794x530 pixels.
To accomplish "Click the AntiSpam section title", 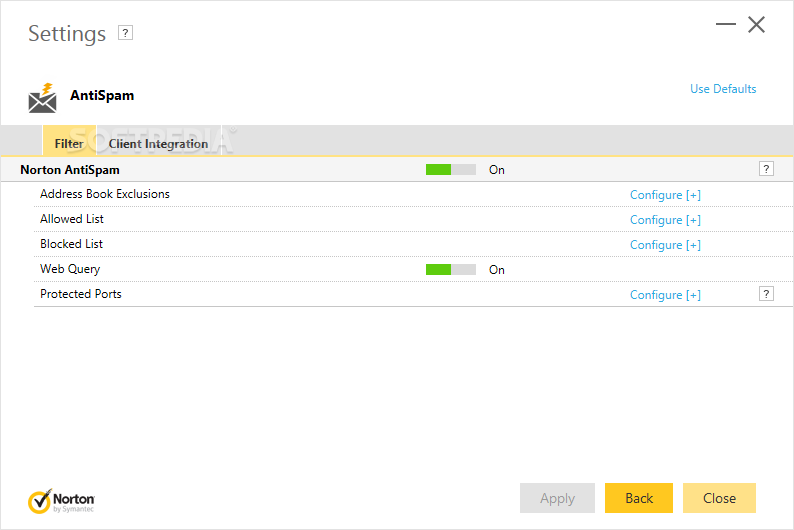I will 102,96.
